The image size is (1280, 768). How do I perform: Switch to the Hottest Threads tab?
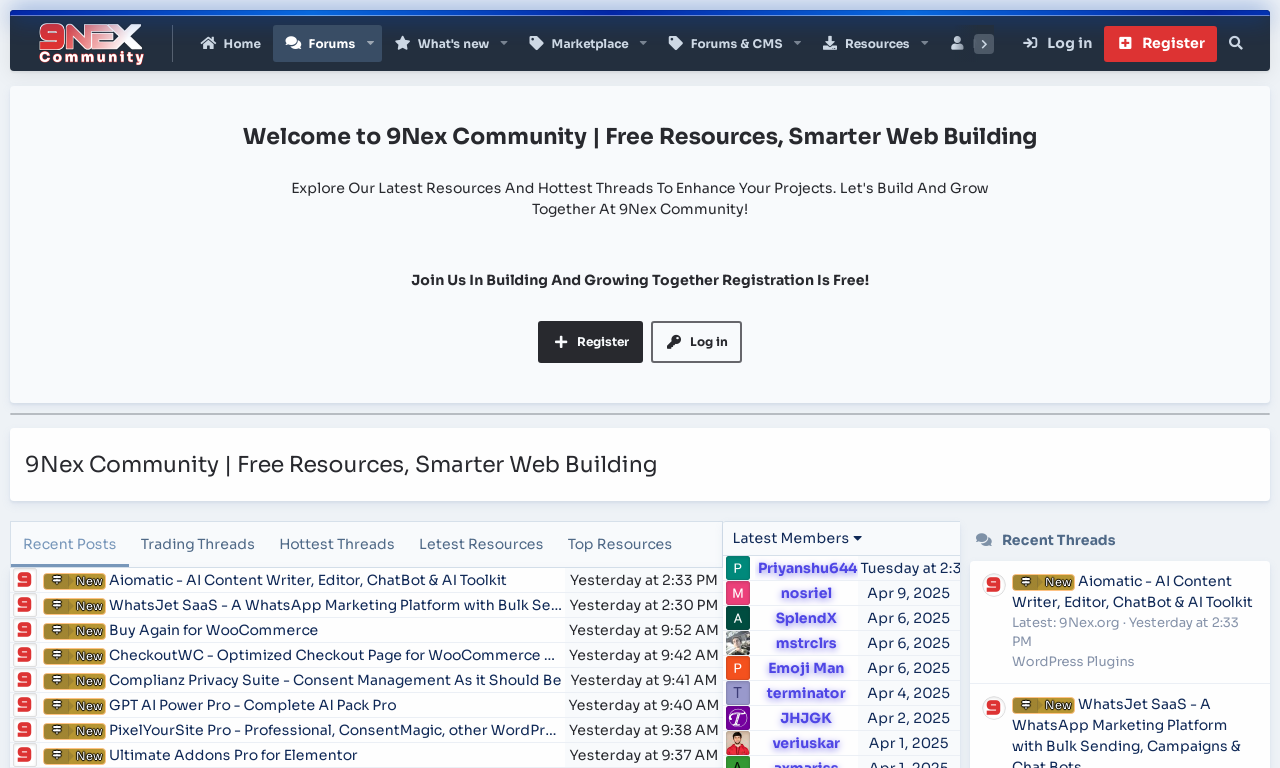tap(337, 544)
